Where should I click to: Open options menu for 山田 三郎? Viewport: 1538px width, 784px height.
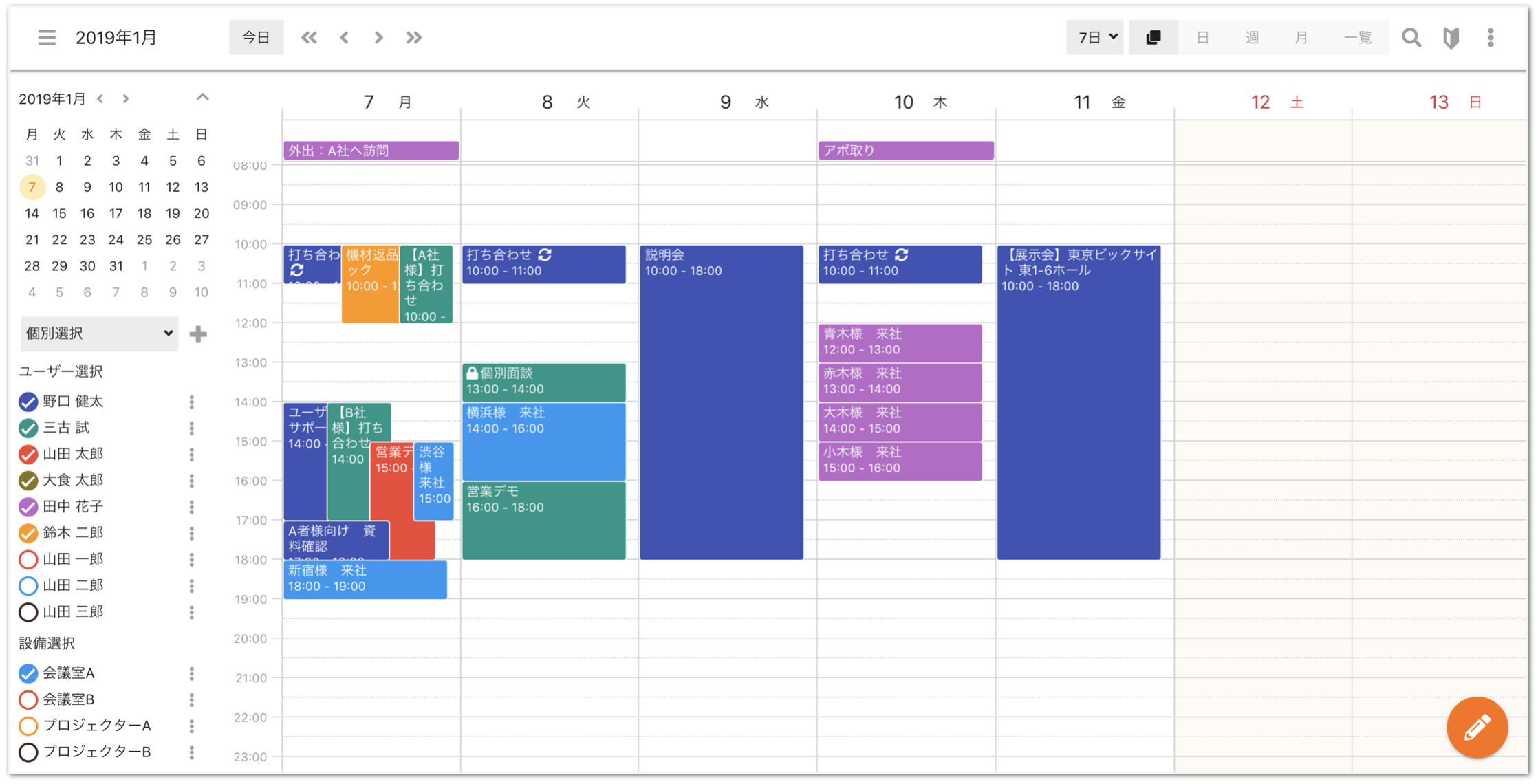pyautogui.click(x=192, y=612)
